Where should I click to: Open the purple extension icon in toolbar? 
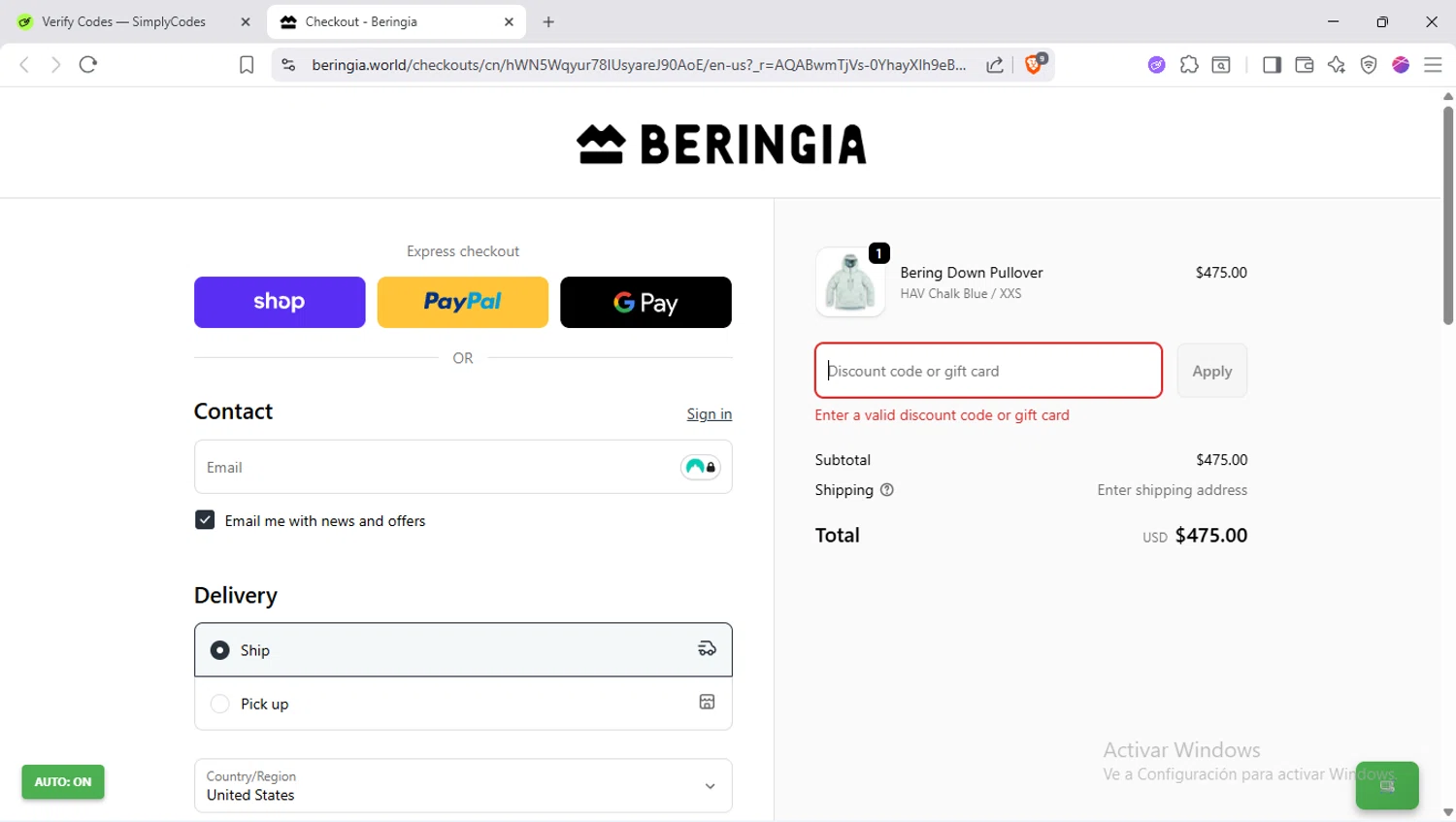click(x=1156, y=65)
